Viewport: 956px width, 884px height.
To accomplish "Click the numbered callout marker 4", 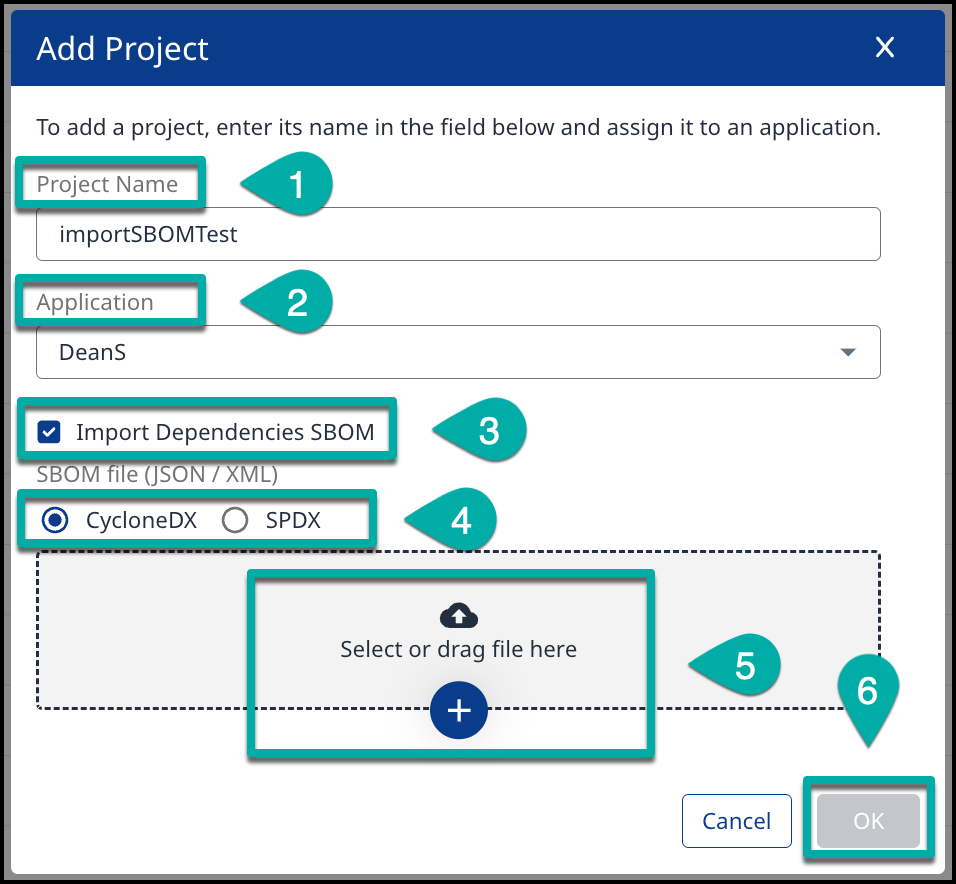I will click(x=459, y=520).
